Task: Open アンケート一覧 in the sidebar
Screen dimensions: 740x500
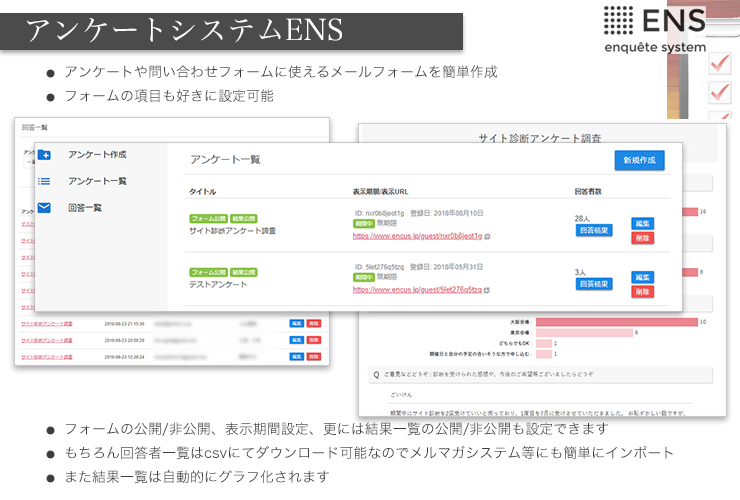Action: [x=97, y=181]
